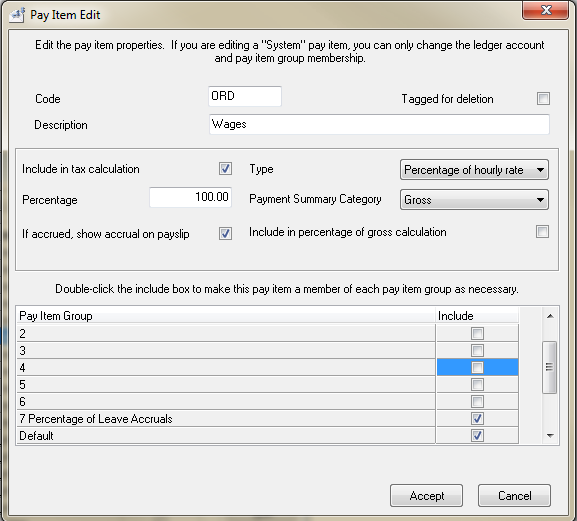Open the Type dropdown
The height and width of the screenshot is (521, 577).
click(x=474, y=170)
